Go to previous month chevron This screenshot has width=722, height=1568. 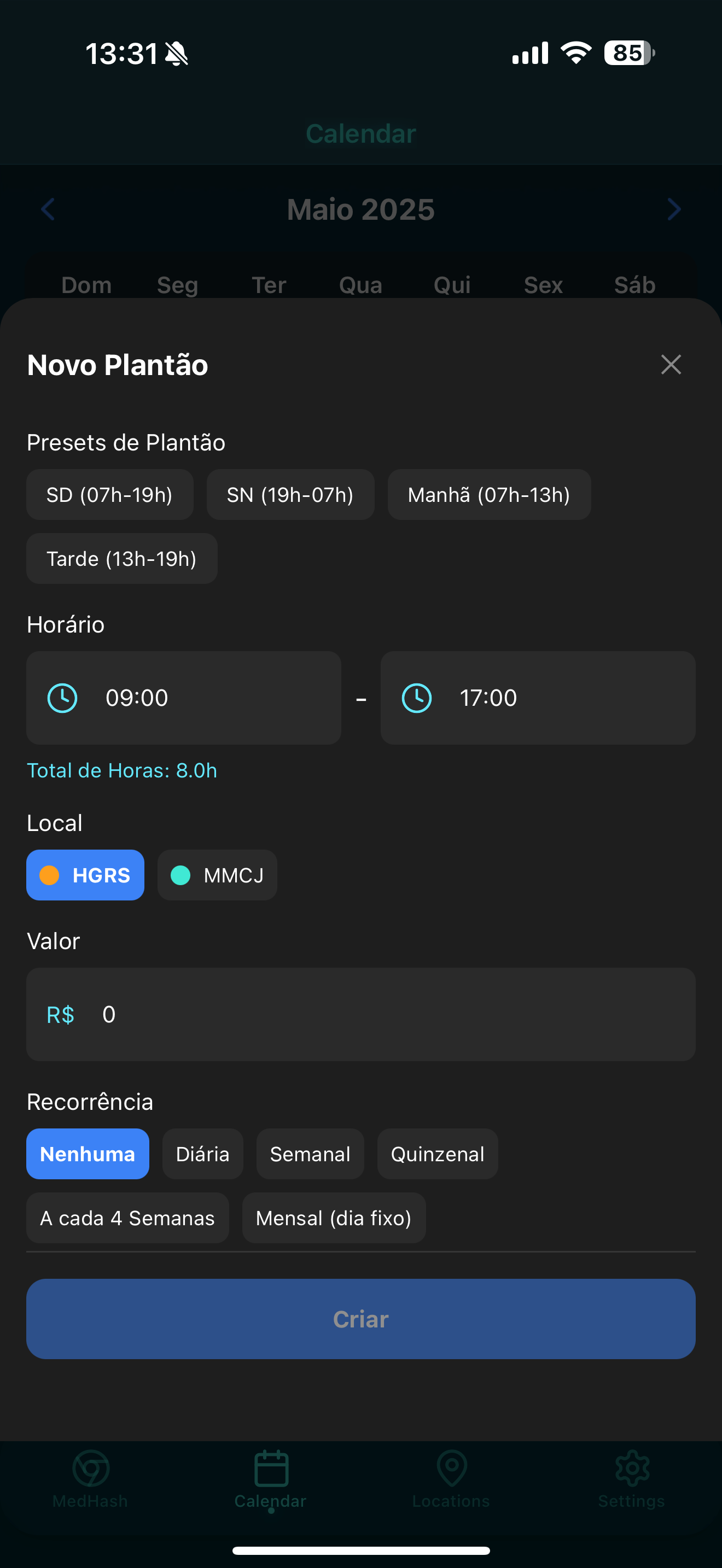click(48, 209)
